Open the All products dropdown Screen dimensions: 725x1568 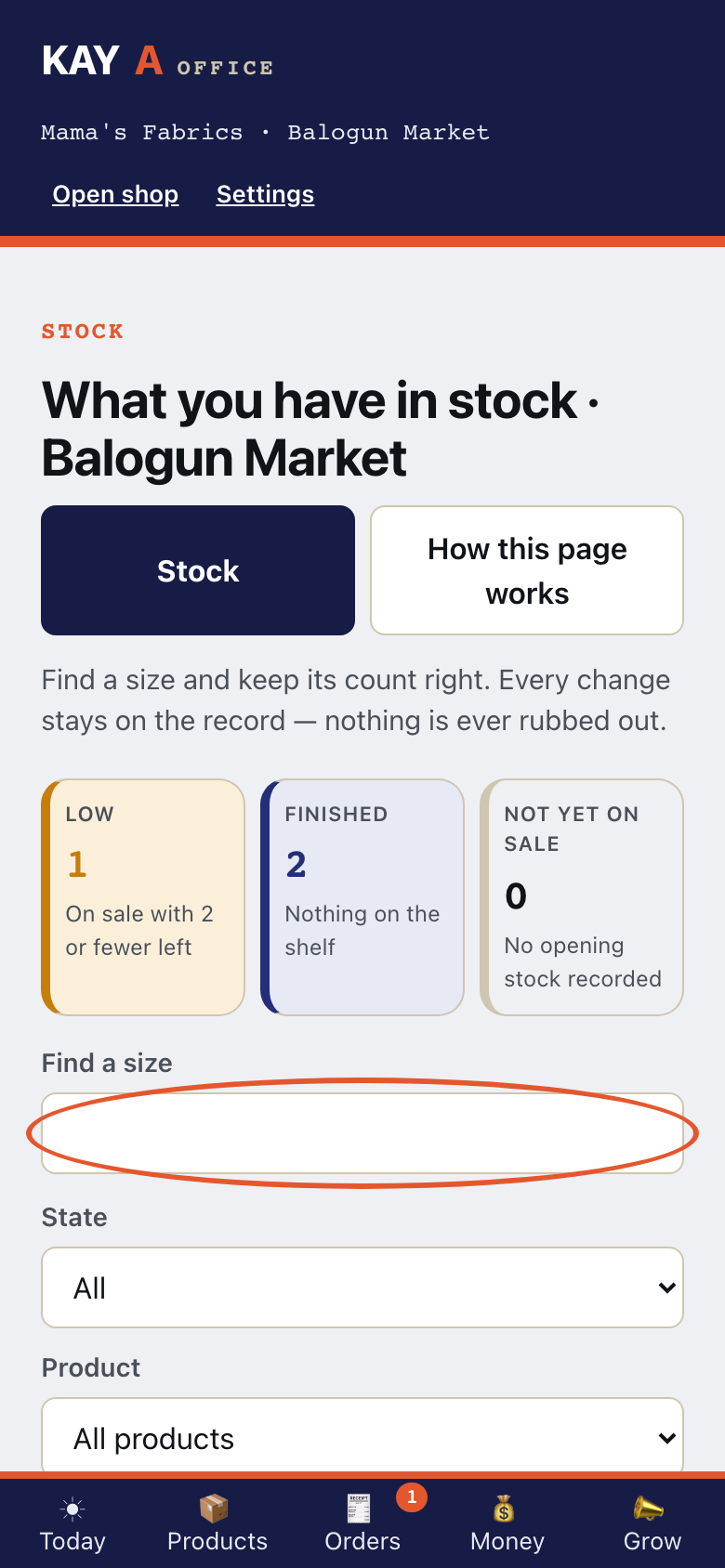pos(362,1436)
